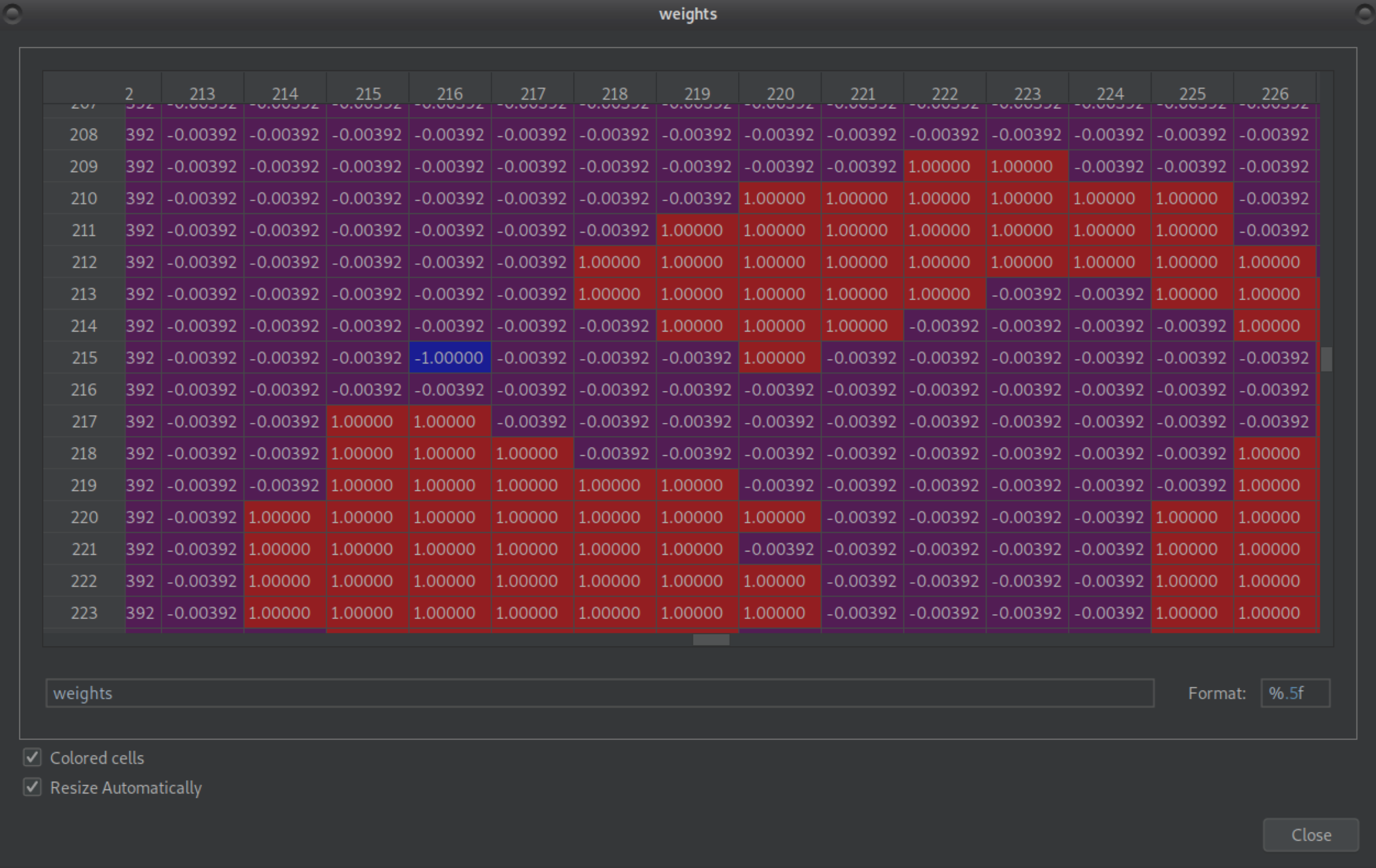The image size is (1376, 868).
Task: Select row header 208
Action: click(84, 134)
